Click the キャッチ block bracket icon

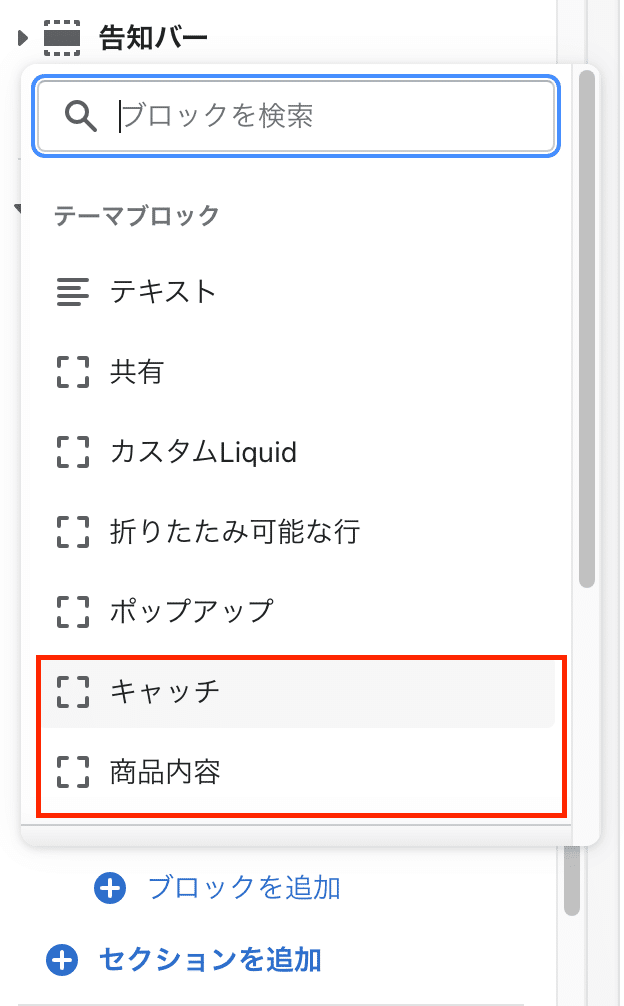point(73,692)
